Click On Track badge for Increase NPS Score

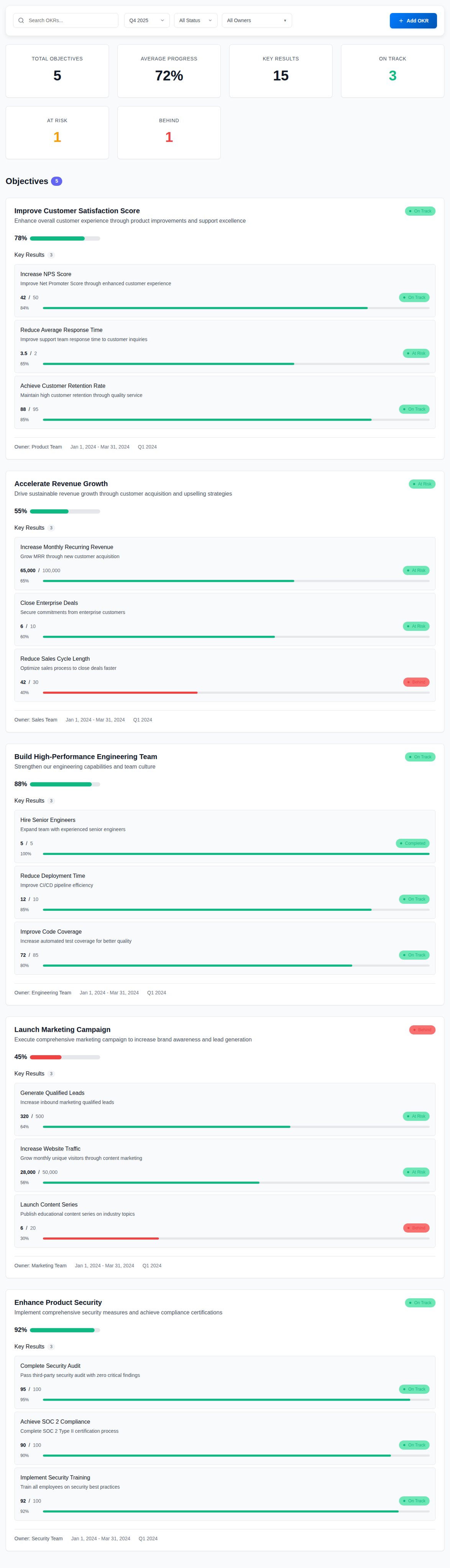coord(414,298)
